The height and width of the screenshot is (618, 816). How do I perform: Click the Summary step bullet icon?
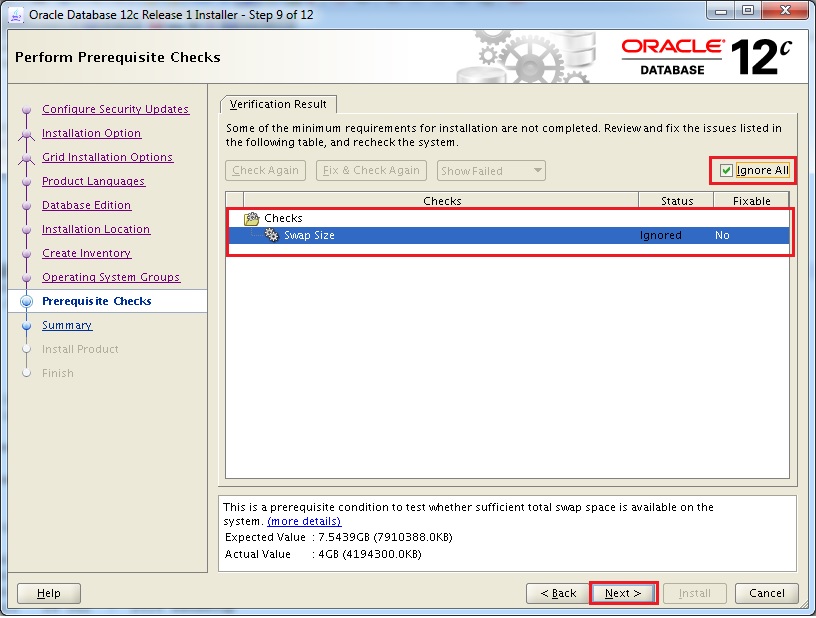(x=27, y=325)
